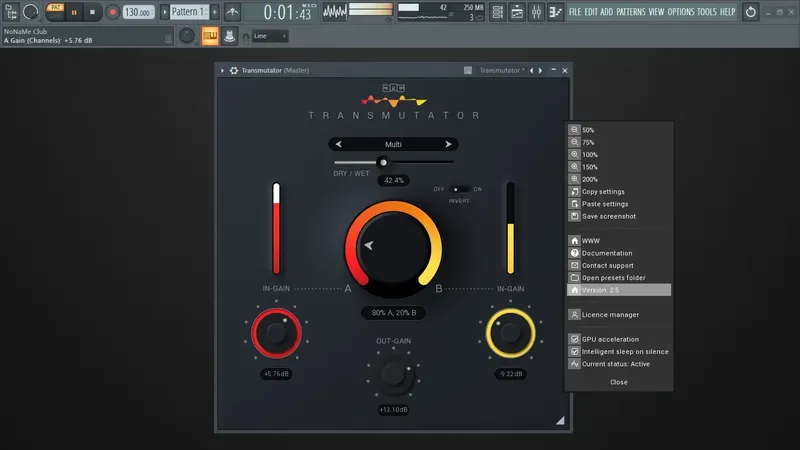Click the large A/B morph knob

click(x=393, y=248)
